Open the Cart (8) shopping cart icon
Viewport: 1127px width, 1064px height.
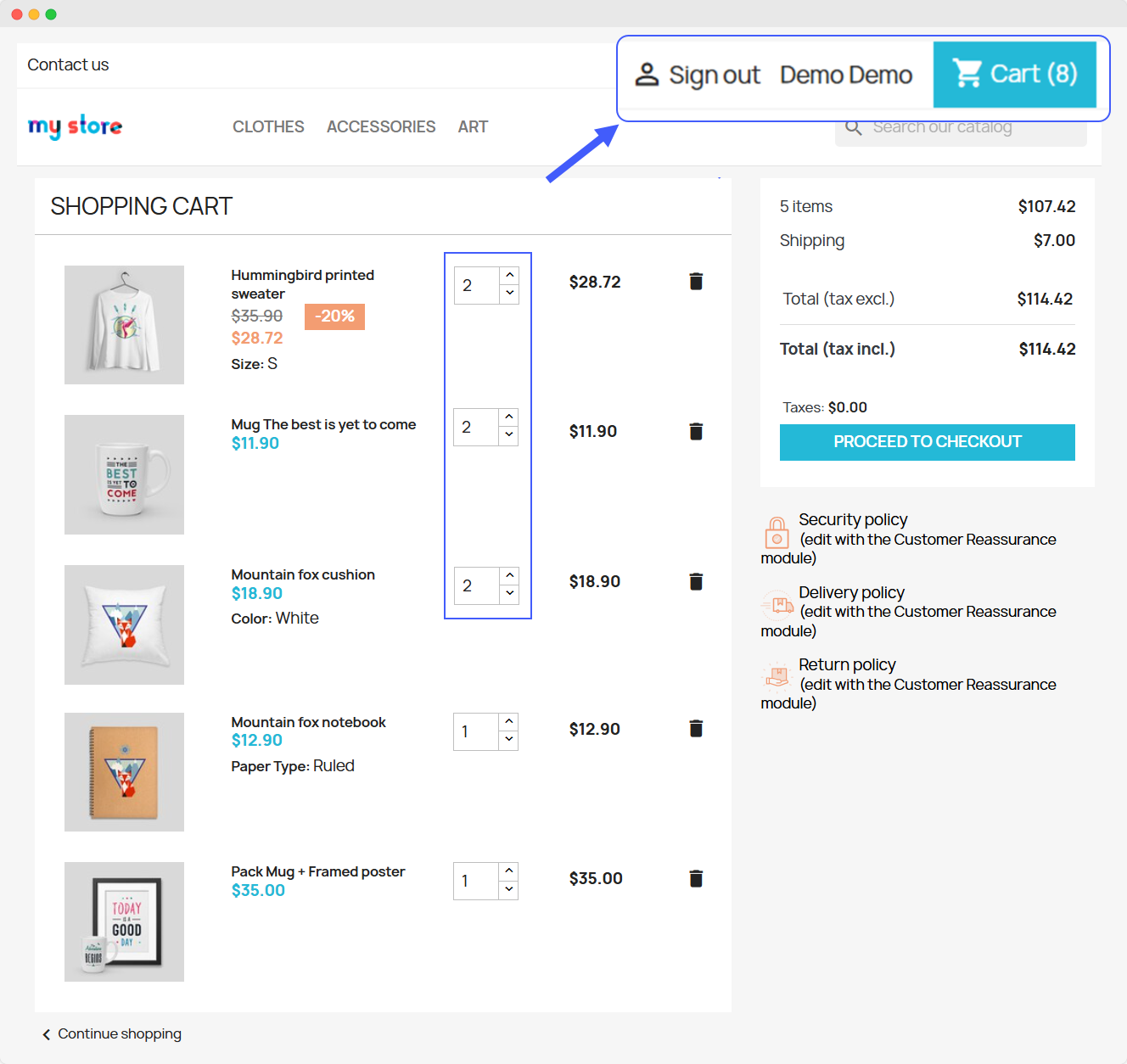click(967, 74)
